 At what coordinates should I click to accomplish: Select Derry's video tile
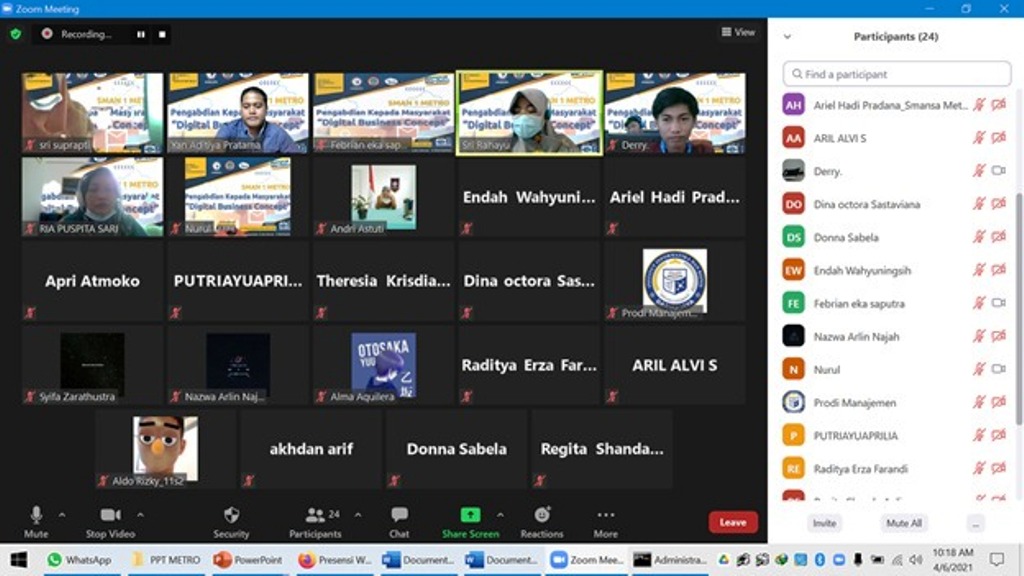tap(675, 113)
